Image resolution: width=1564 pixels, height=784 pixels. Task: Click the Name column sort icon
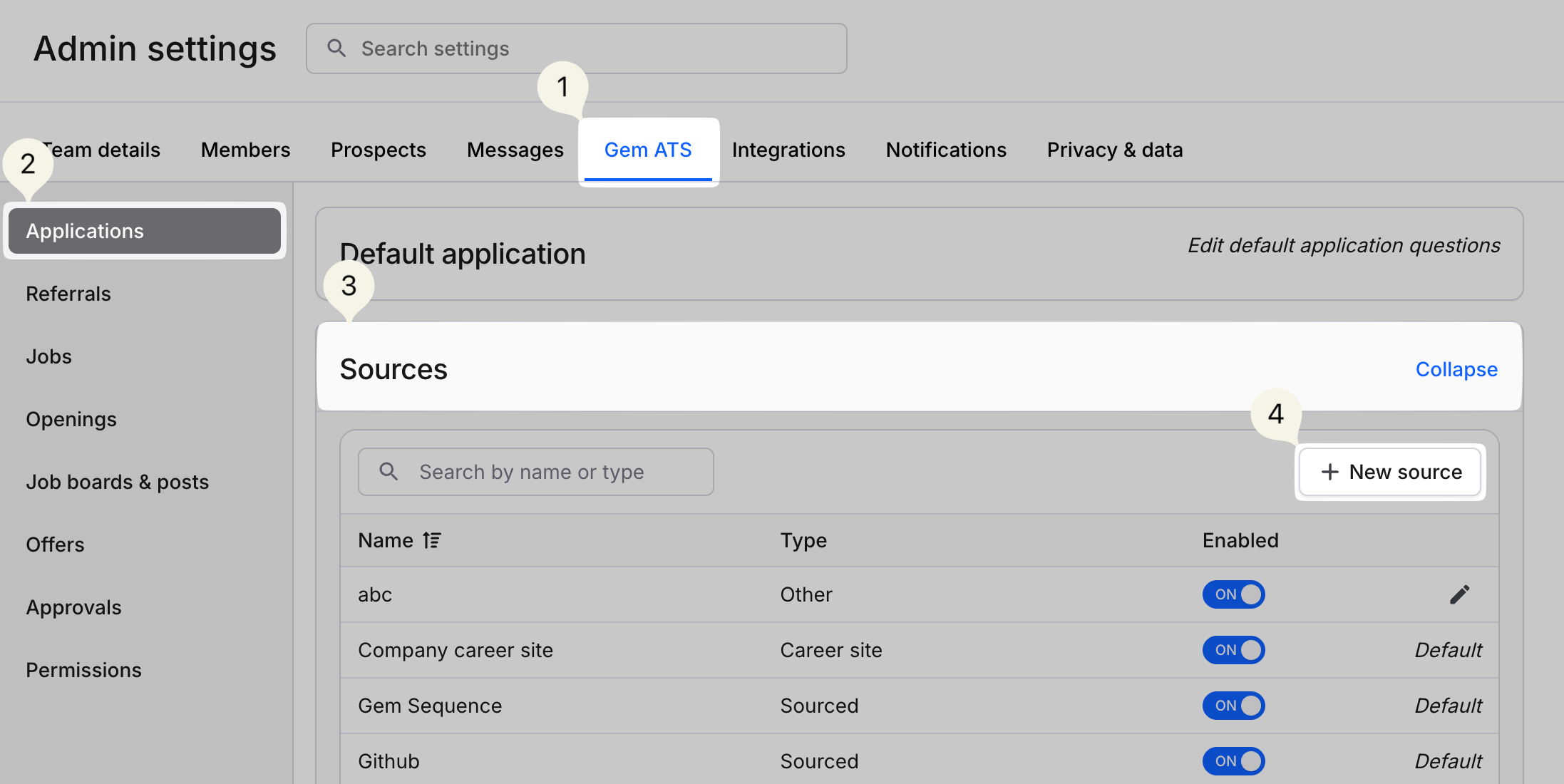[432, 540]
